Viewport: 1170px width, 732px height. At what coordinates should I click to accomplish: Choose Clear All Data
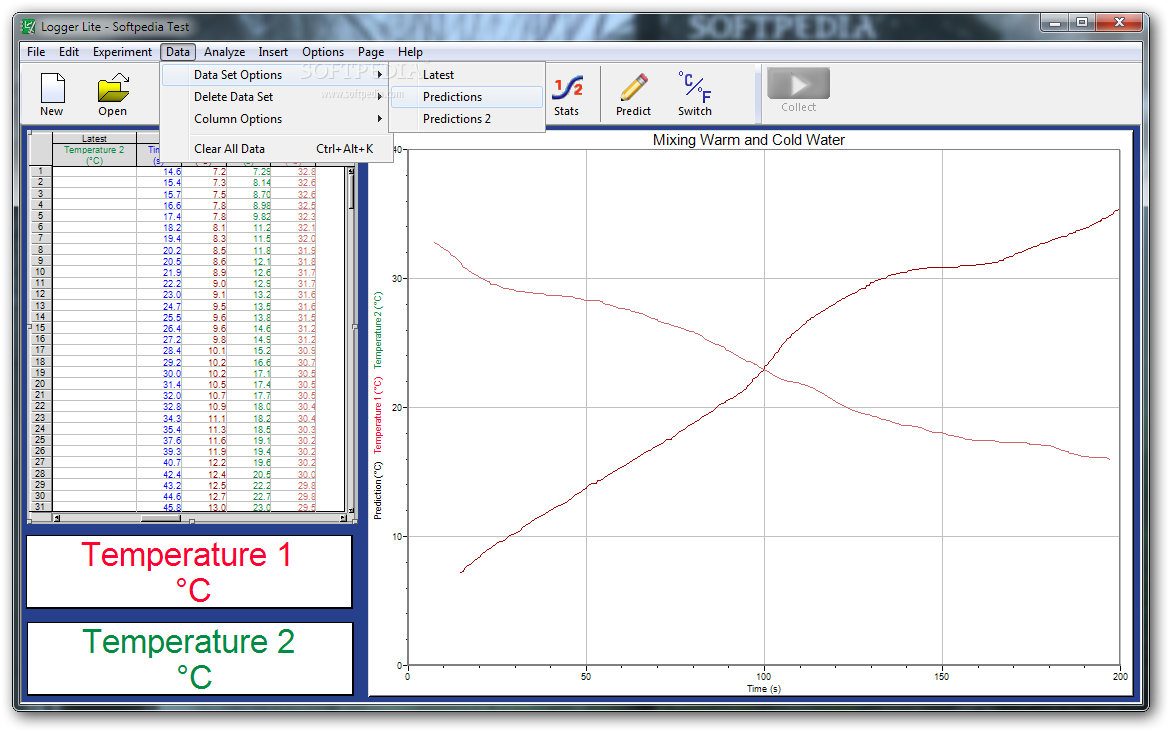276,148
